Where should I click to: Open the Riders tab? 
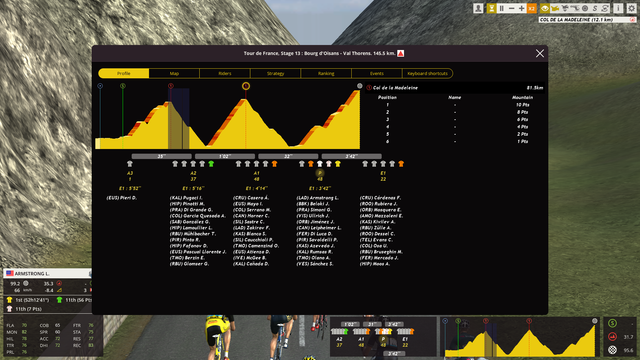point(225,73)
